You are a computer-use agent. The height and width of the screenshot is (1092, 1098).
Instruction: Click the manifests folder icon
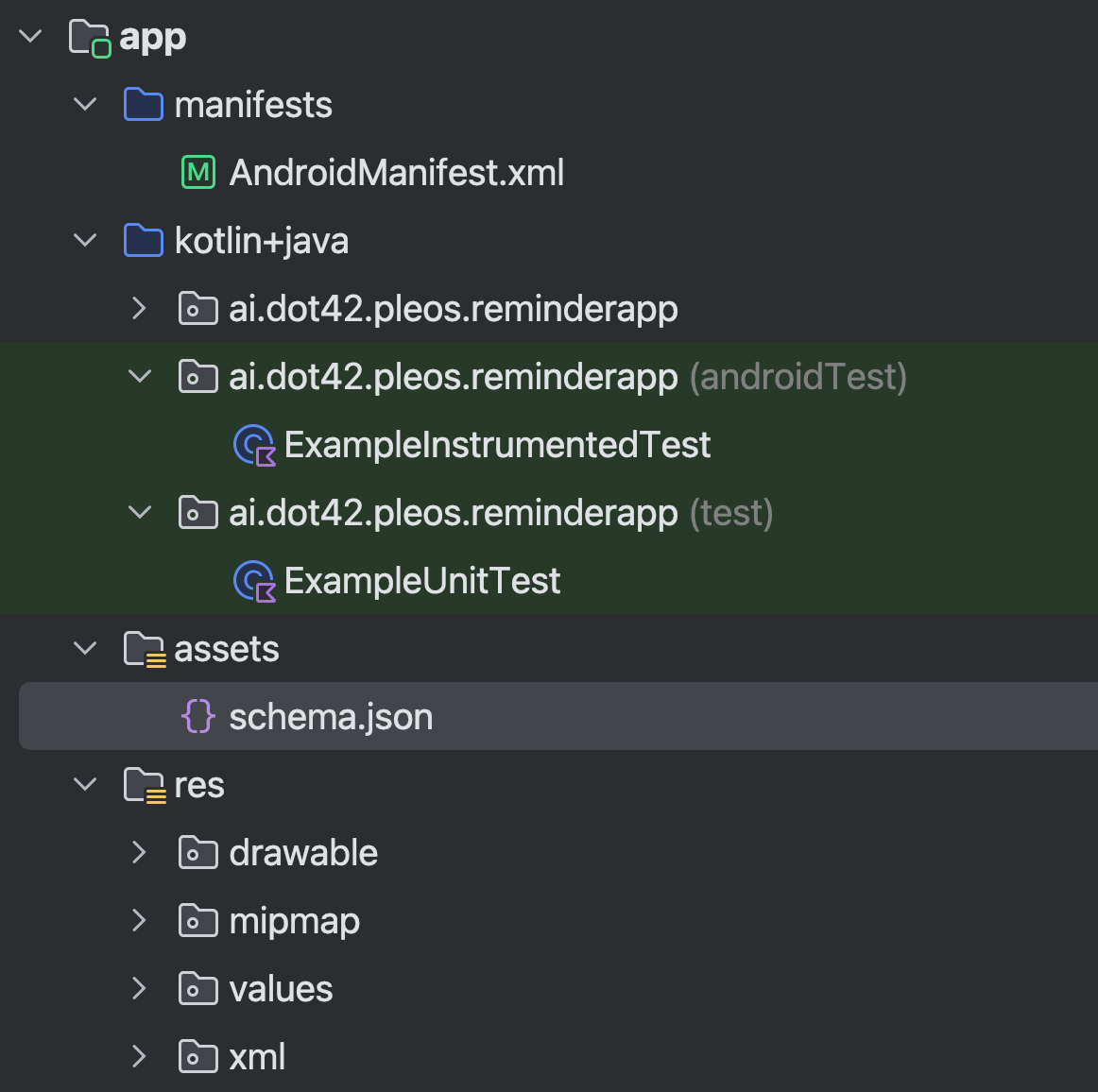(x=144, y=104)
